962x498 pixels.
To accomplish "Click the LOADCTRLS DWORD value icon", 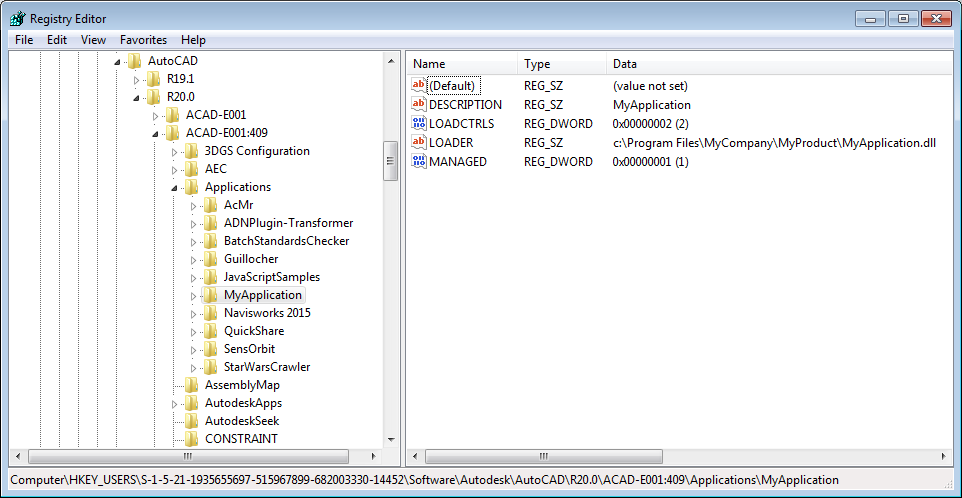I will (x=419, y=123).
